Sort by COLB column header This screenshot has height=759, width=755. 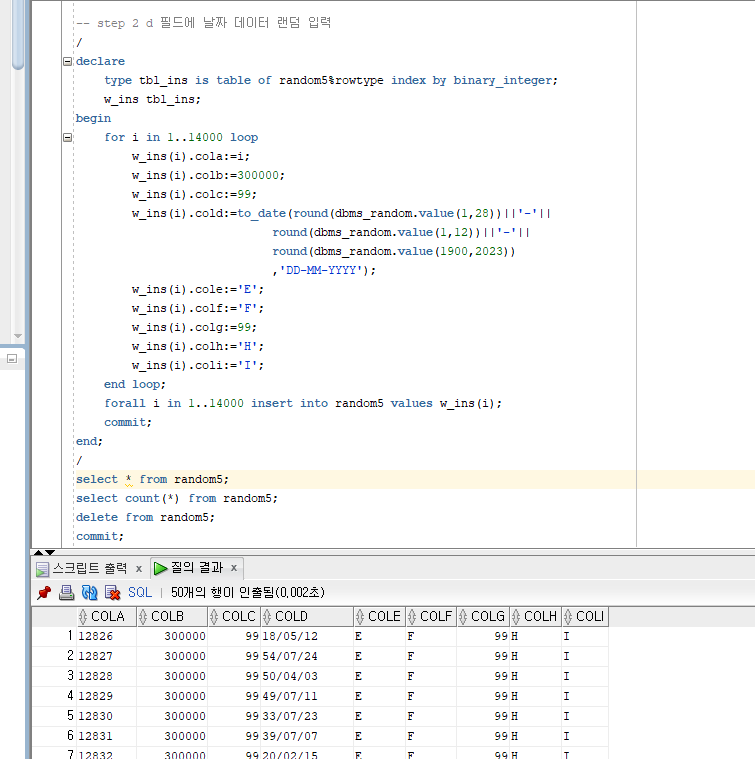click(x=172, y=616)
